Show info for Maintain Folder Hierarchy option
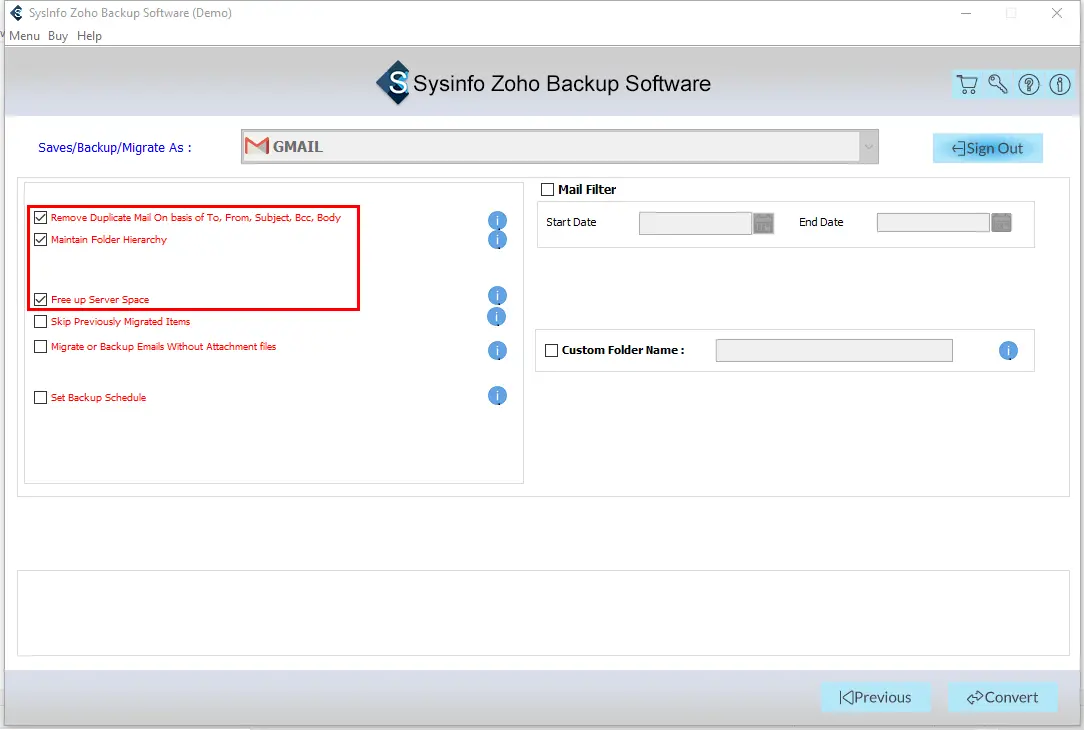The height and width of the screenshot is (730, 1084). 497,240
